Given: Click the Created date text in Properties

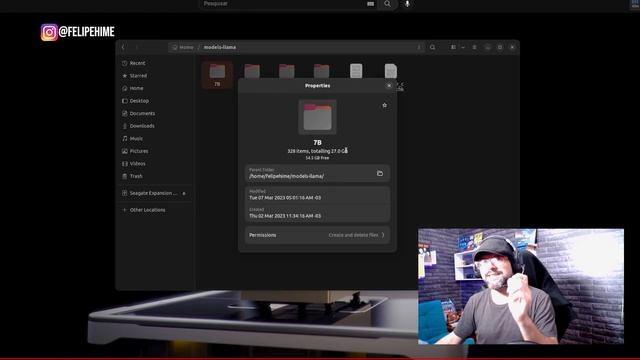Looking at the screenshot, I should tap(285, 216).
